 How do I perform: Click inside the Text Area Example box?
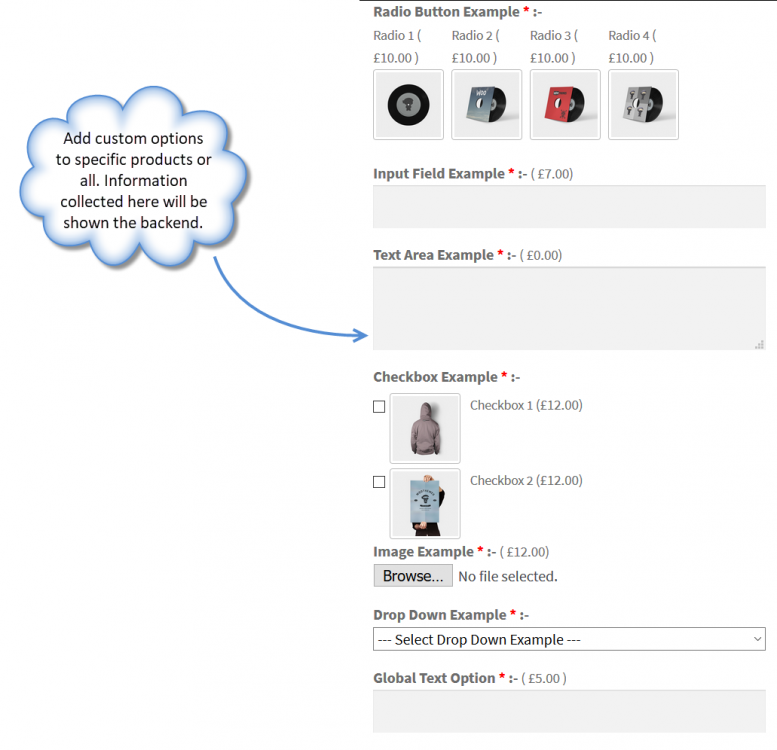(568, 308)
